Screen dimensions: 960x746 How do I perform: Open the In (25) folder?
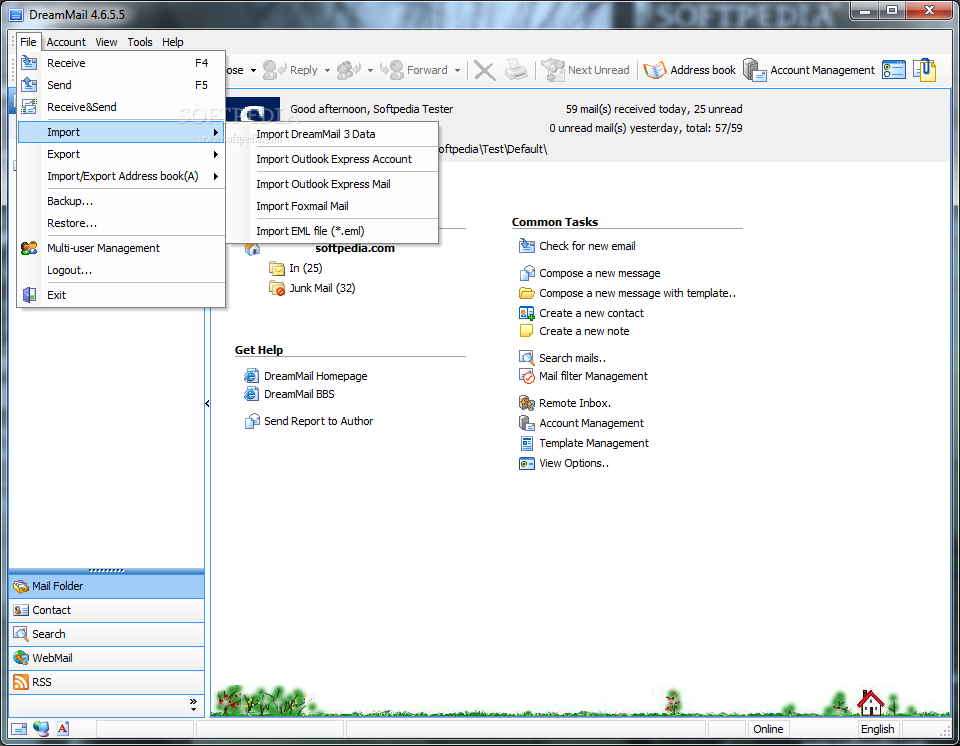click(x=306, y=268)
